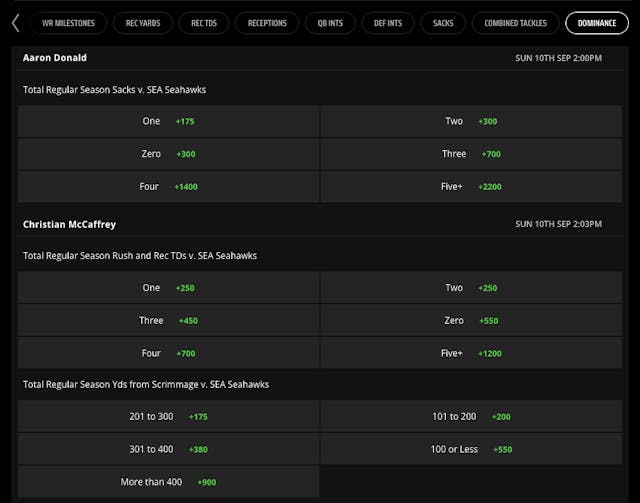Bet Aaron Donald One sack at +175
The width and height of the screenshot is (640, 503).
tap(168, 121)
